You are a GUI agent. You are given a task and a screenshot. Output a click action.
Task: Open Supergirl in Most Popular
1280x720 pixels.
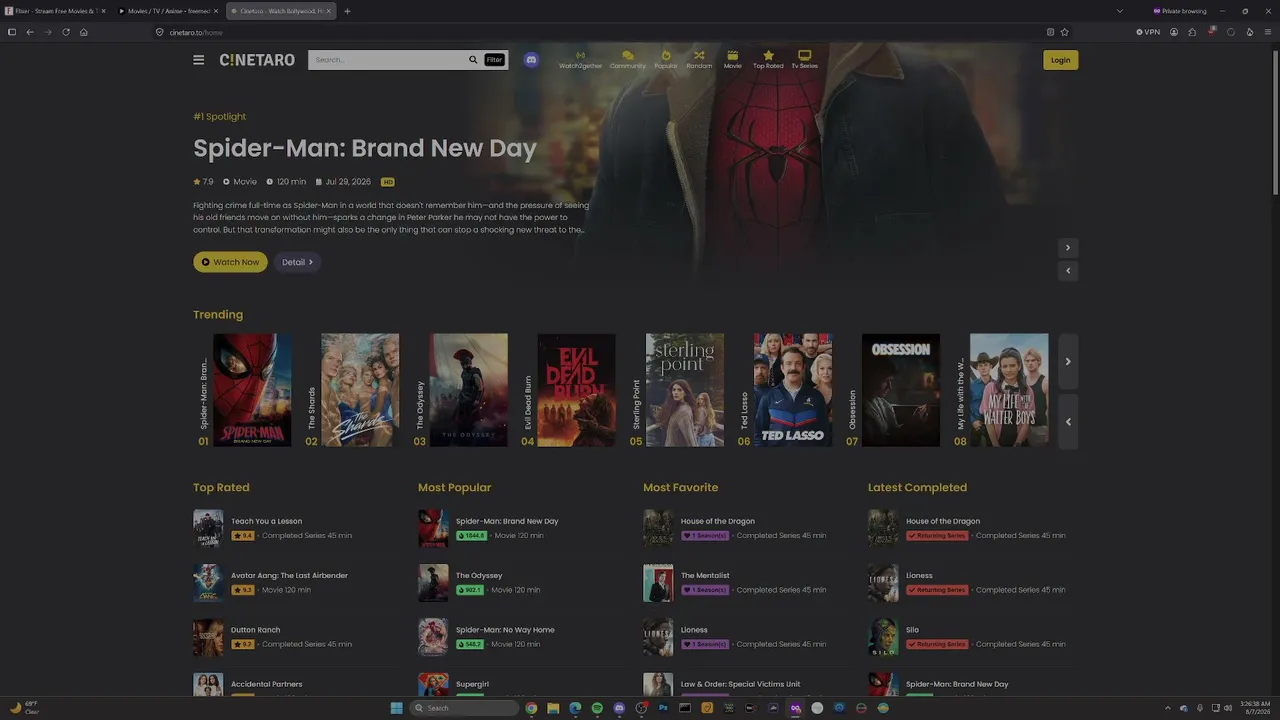click(474, 684)
